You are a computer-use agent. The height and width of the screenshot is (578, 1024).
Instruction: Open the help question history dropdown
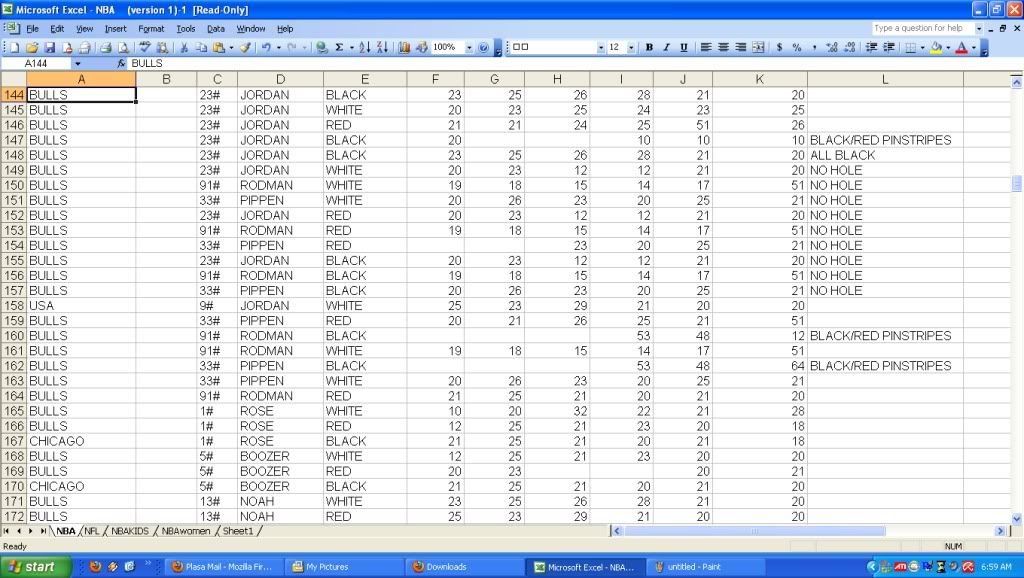tap(978, 28)
